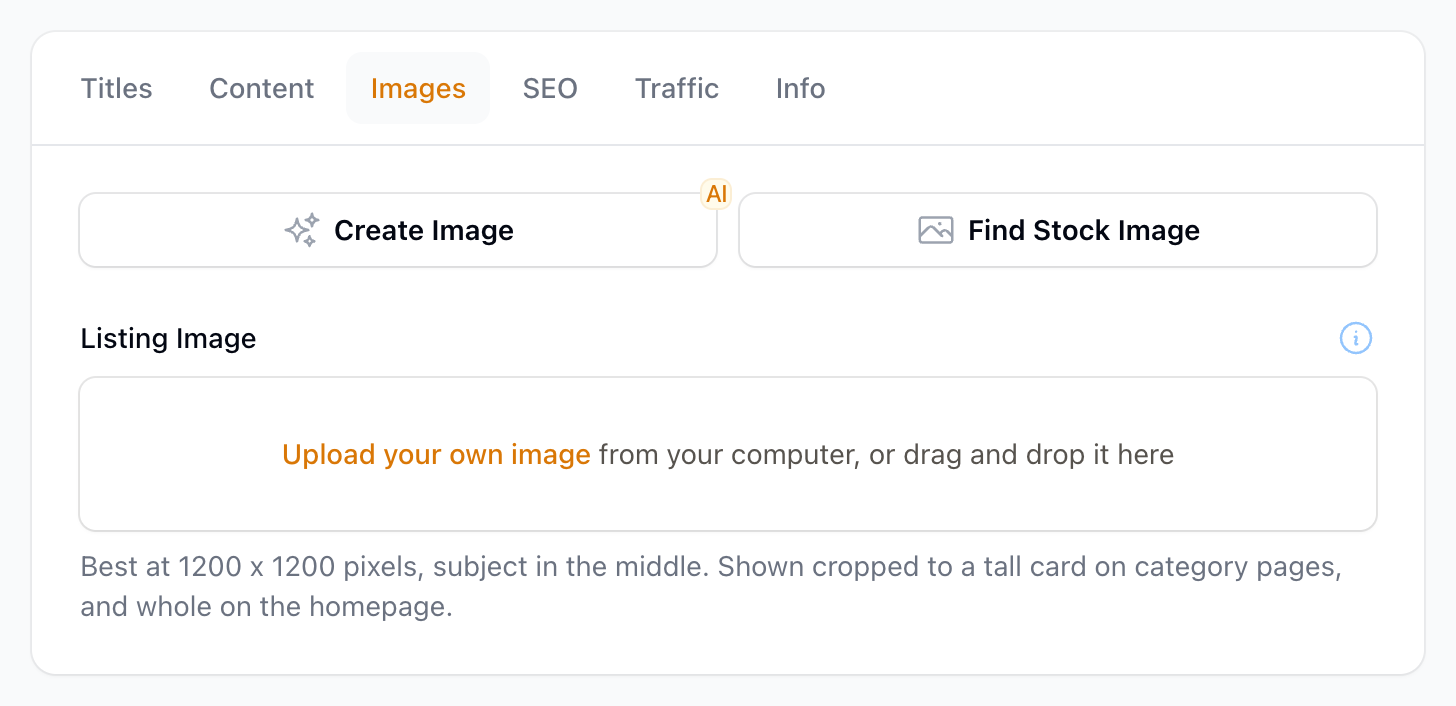Open the Traffic tab
The height and width of the screenshot is (706, 1456).
coord(677,88)
